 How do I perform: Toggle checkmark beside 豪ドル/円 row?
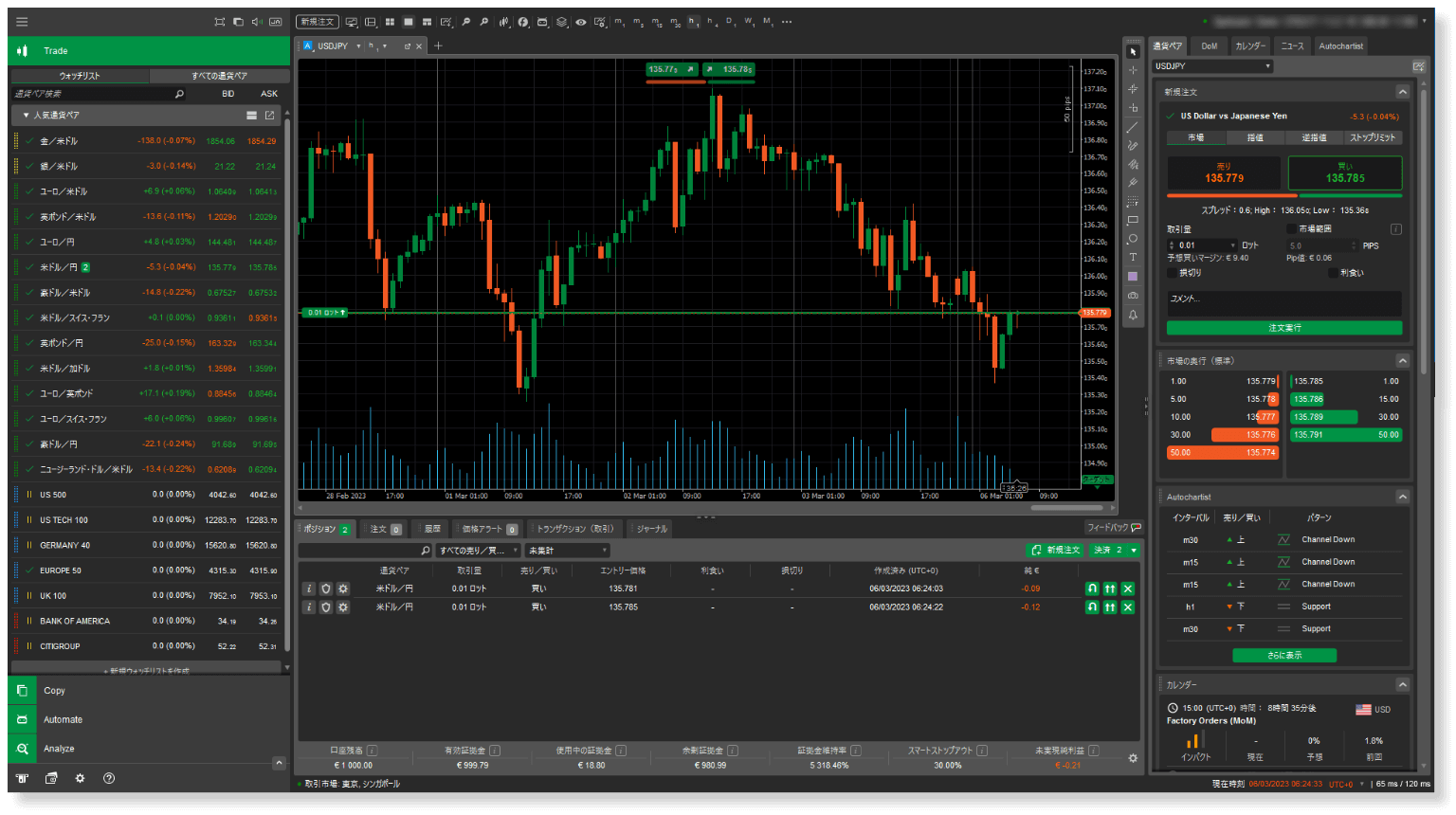pyautogui.click(x=30, y=444)
